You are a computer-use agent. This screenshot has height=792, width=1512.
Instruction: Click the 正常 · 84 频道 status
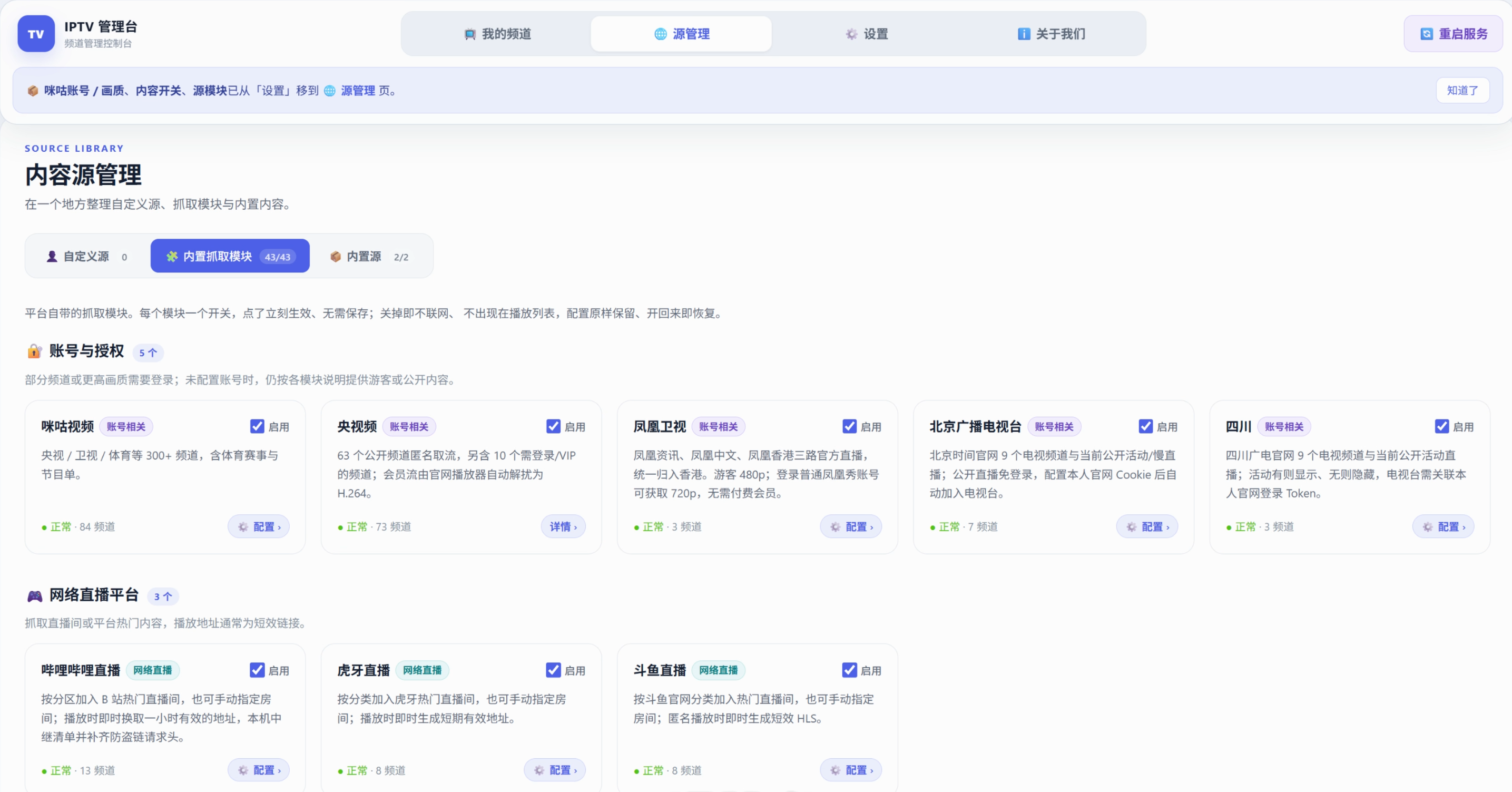pos(78,526)
